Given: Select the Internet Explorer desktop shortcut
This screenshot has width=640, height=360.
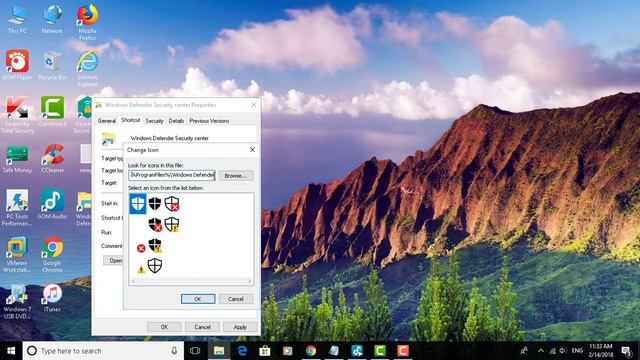Looking at the screenshot, I should 87,69.
